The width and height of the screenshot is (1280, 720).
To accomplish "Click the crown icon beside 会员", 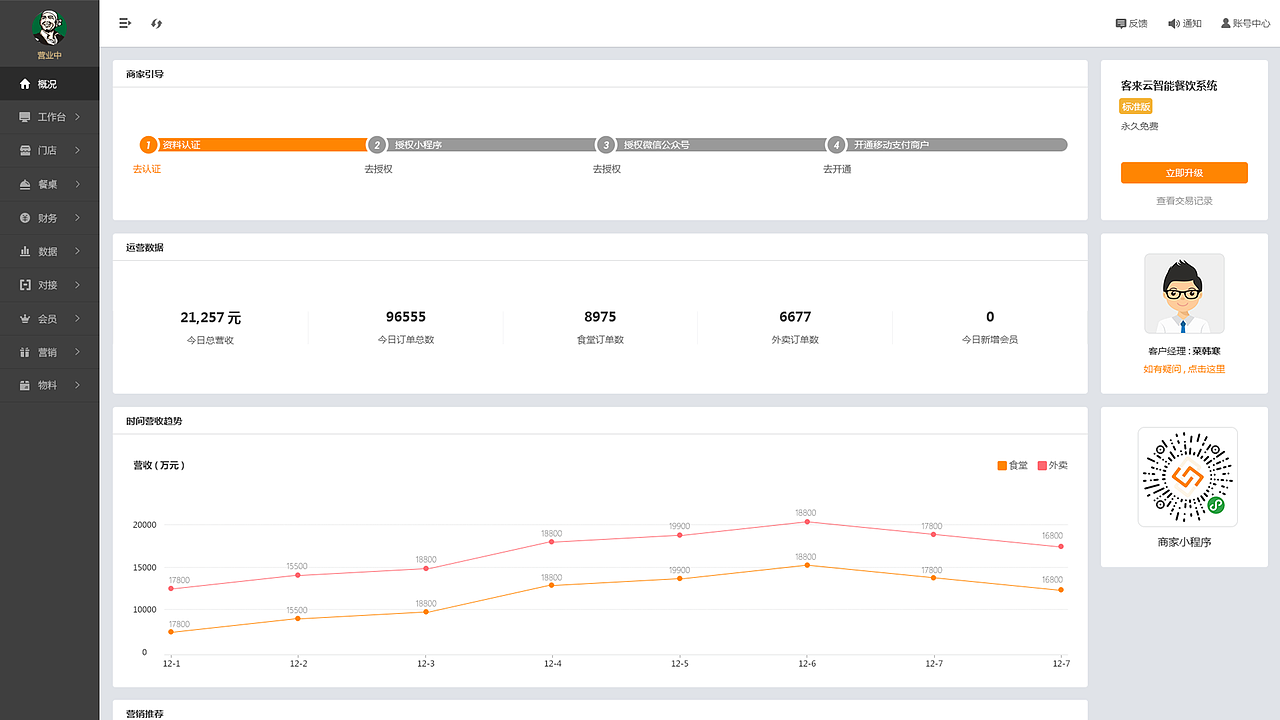I will (x=25, y=319).
